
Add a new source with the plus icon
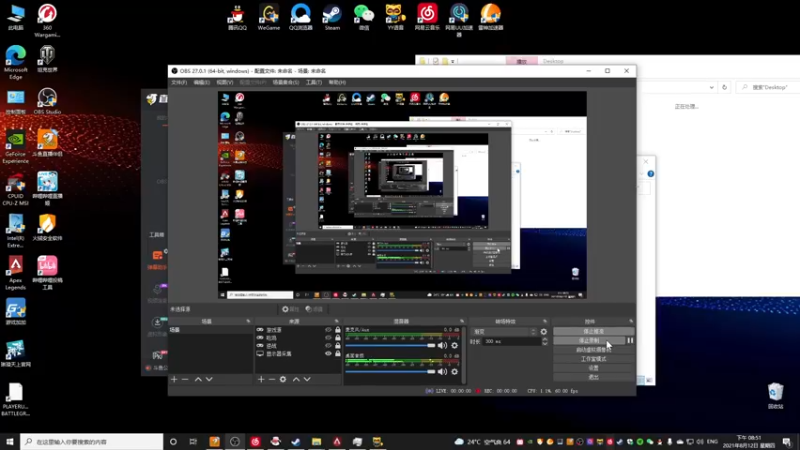261,379
